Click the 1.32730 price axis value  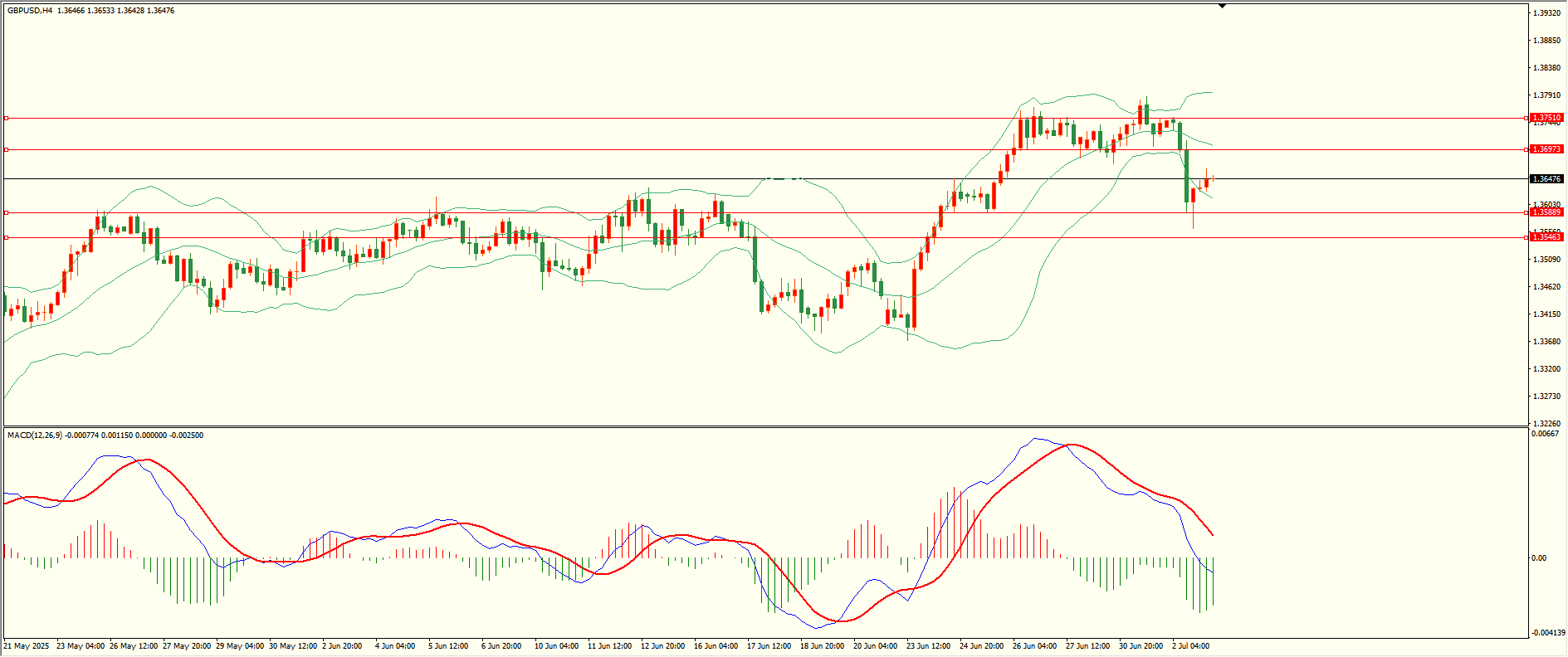(x=1546, y=397)
